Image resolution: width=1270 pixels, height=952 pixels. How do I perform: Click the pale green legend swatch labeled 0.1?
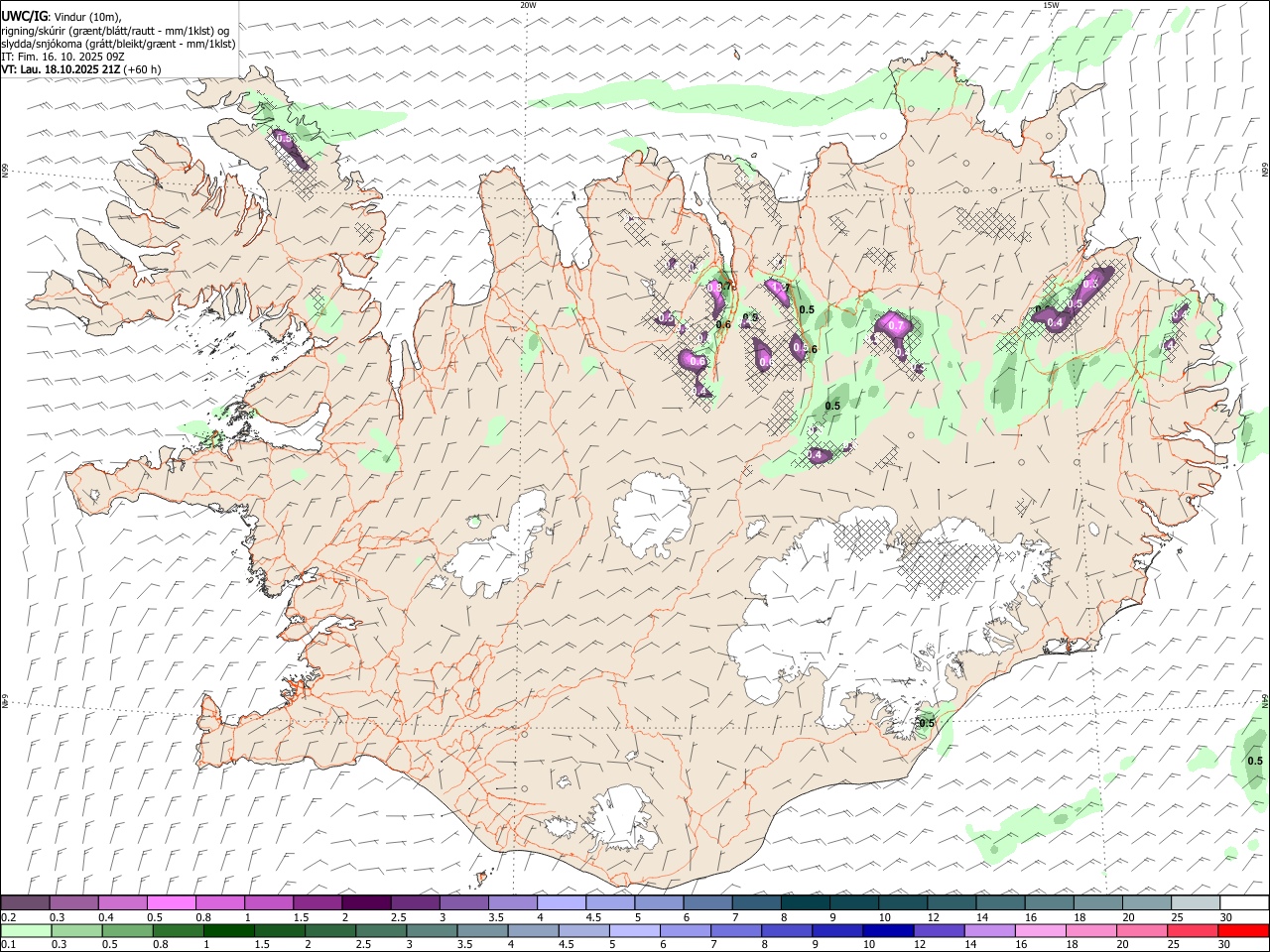click(x=26, y=931)
